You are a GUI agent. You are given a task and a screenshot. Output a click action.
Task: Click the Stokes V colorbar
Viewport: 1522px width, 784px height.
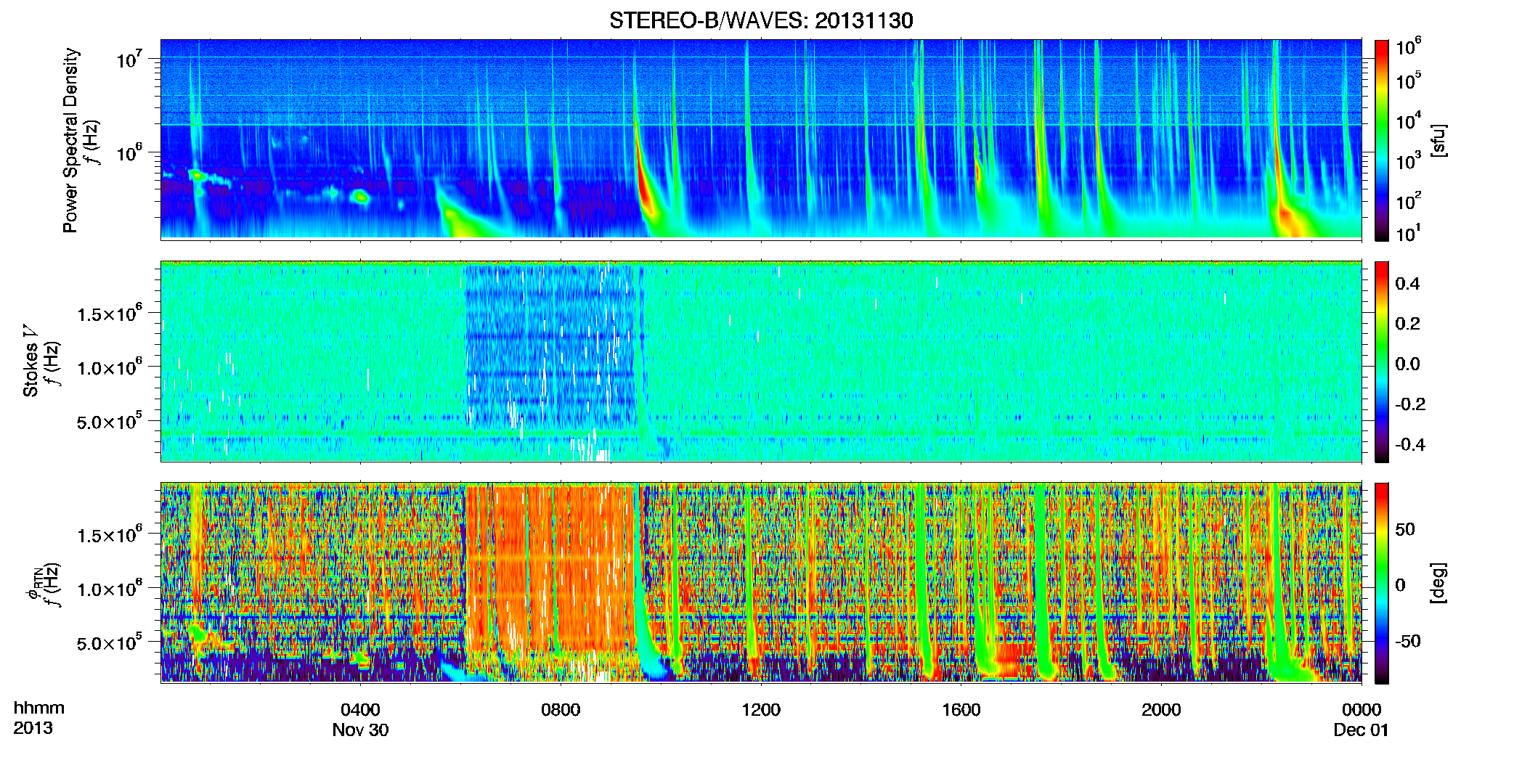click(x=1382, y=362)
